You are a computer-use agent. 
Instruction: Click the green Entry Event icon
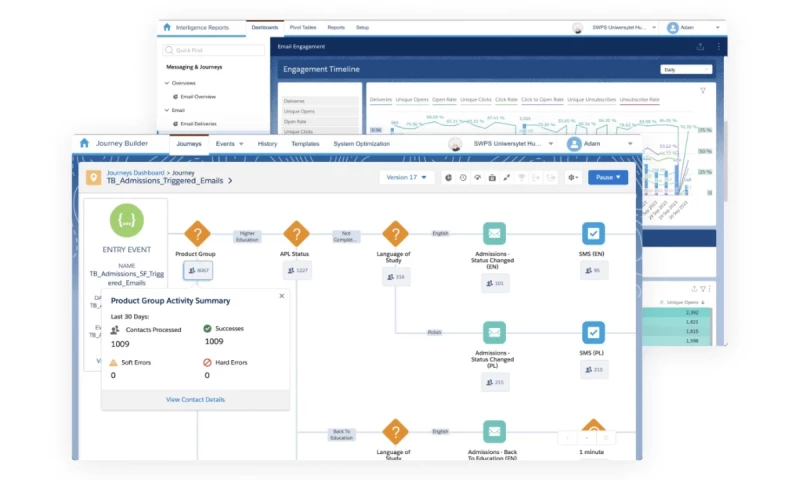pos(127,220)
